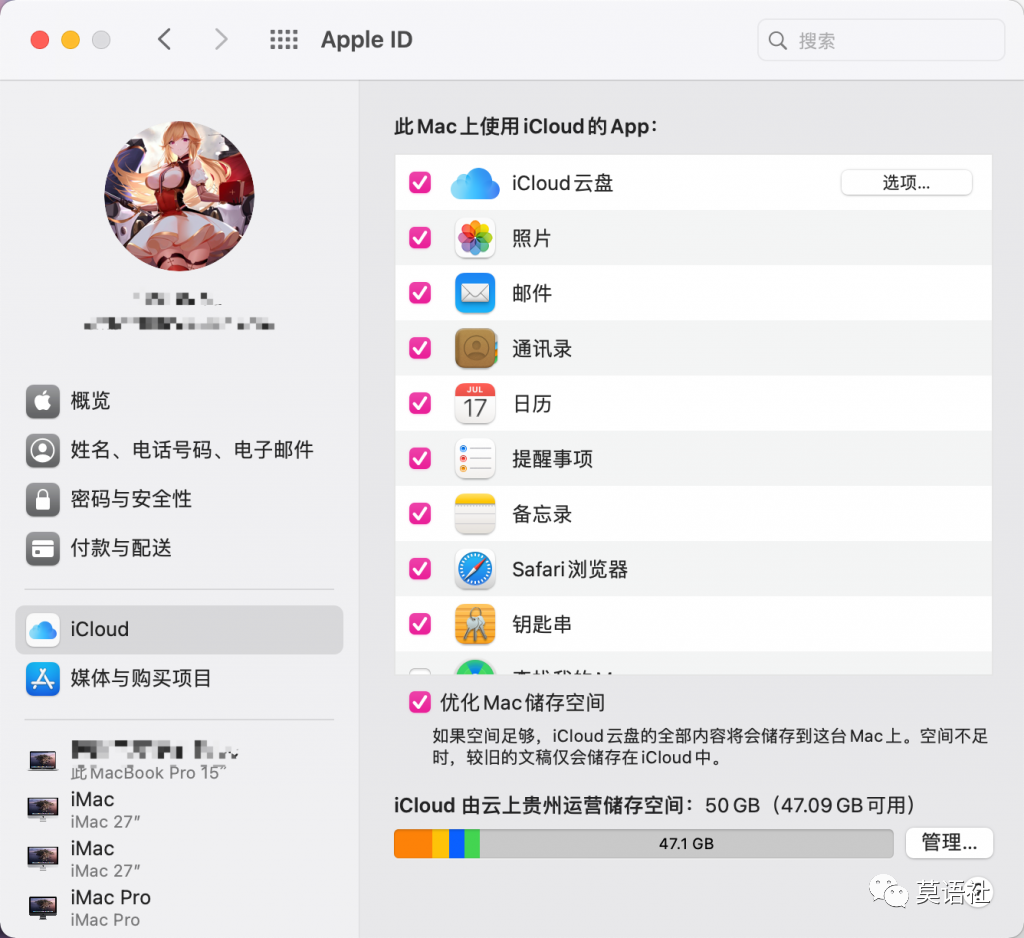Click the blue storage bar segment

[456, 843]
